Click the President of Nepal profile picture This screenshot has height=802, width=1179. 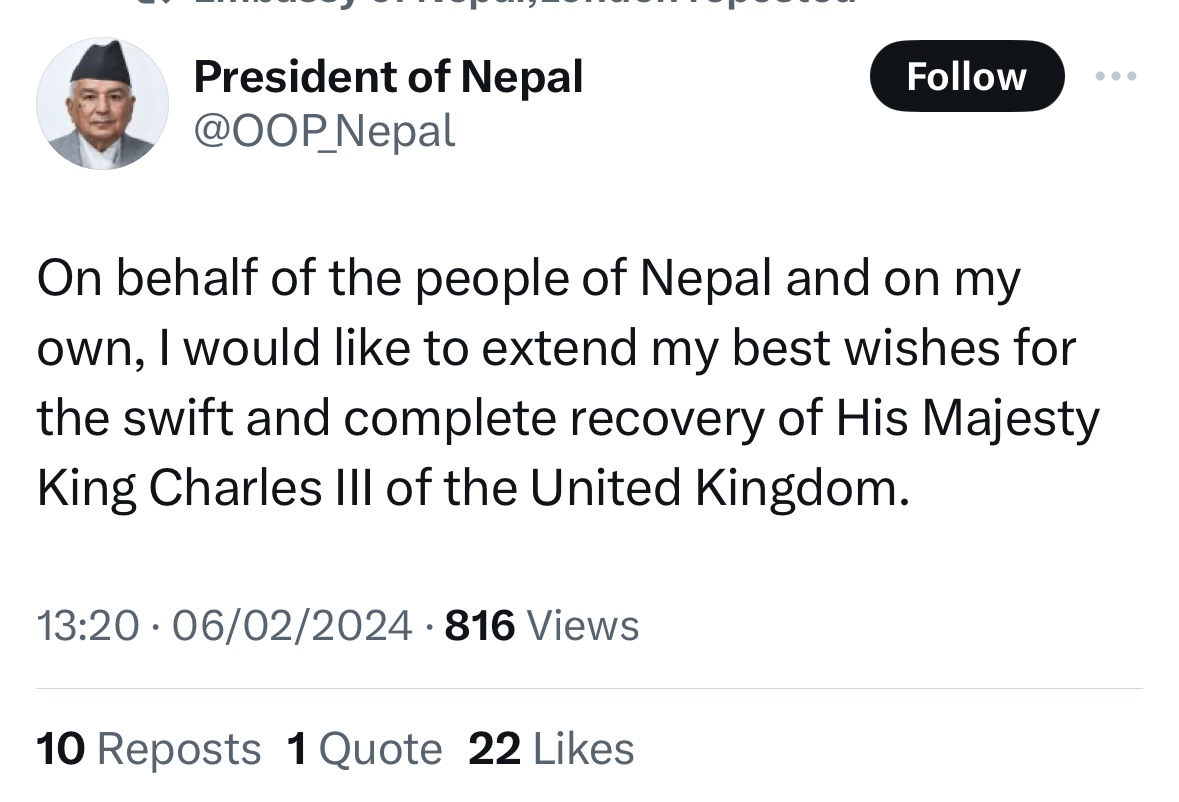click(102, 104)
